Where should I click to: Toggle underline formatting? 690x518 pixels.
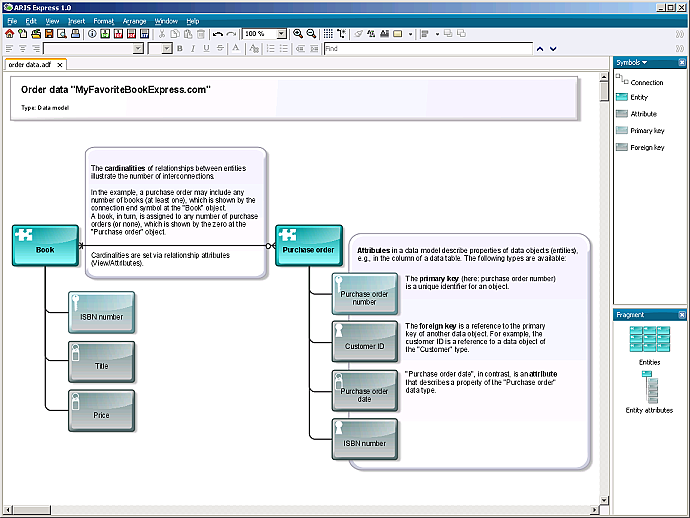pyautogui.click(x=206, y=49)
